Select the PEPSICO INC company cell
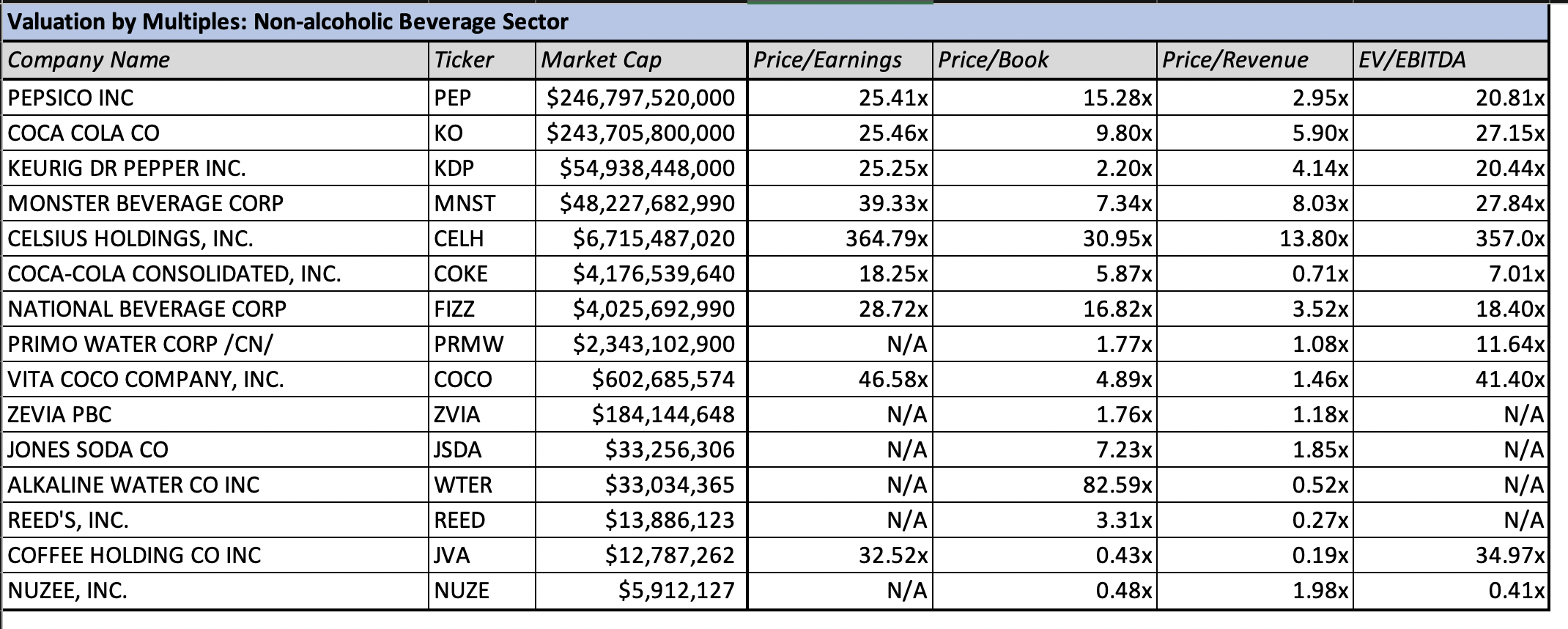 pyautogui.click(x=215, y=98)
